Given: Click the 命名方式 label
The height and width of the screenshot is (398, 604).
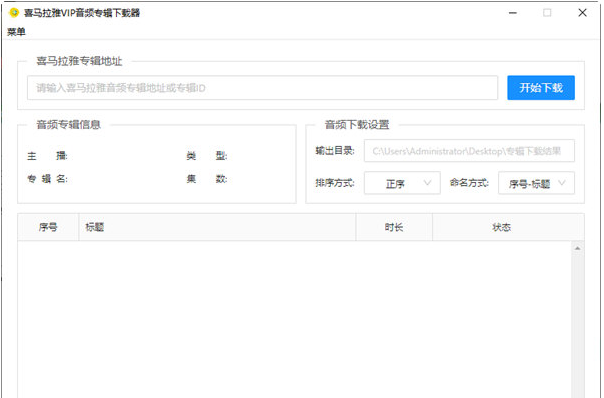Looking at the screenshot, I should click(x=469, y=183).
